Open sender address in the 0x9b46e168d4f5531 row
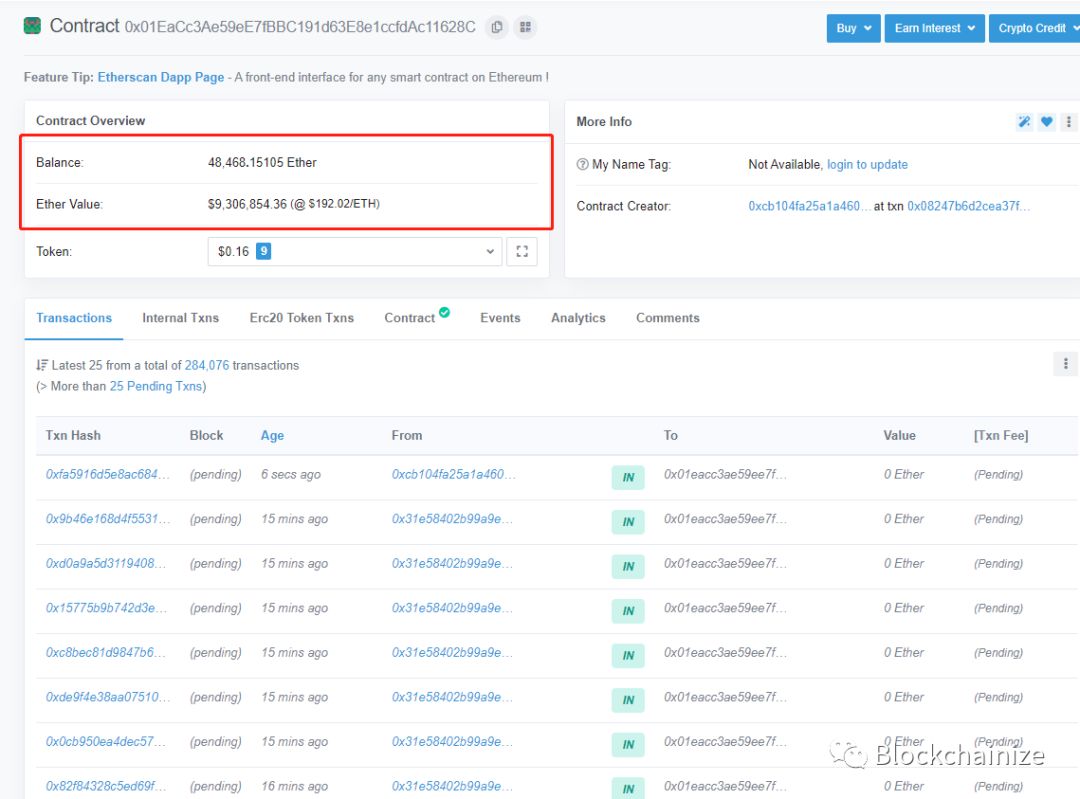This screenshot has width=1080, height=799. click(x=452, y=519)
